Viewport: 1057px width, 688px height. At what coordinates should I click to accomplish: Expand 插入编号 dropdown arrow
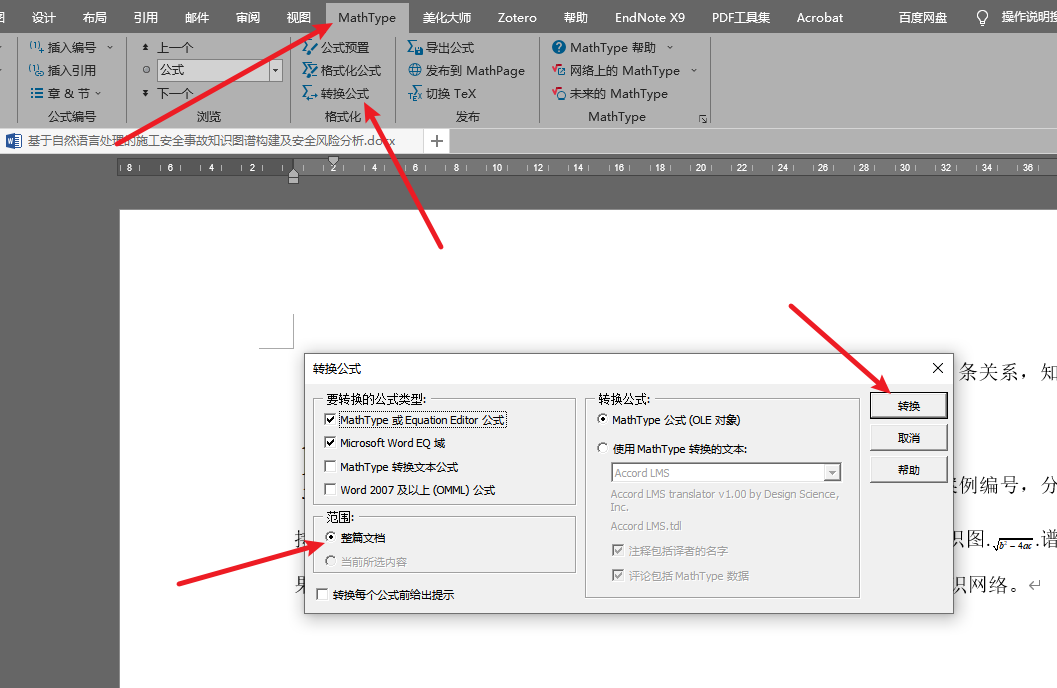click(110, 47)
